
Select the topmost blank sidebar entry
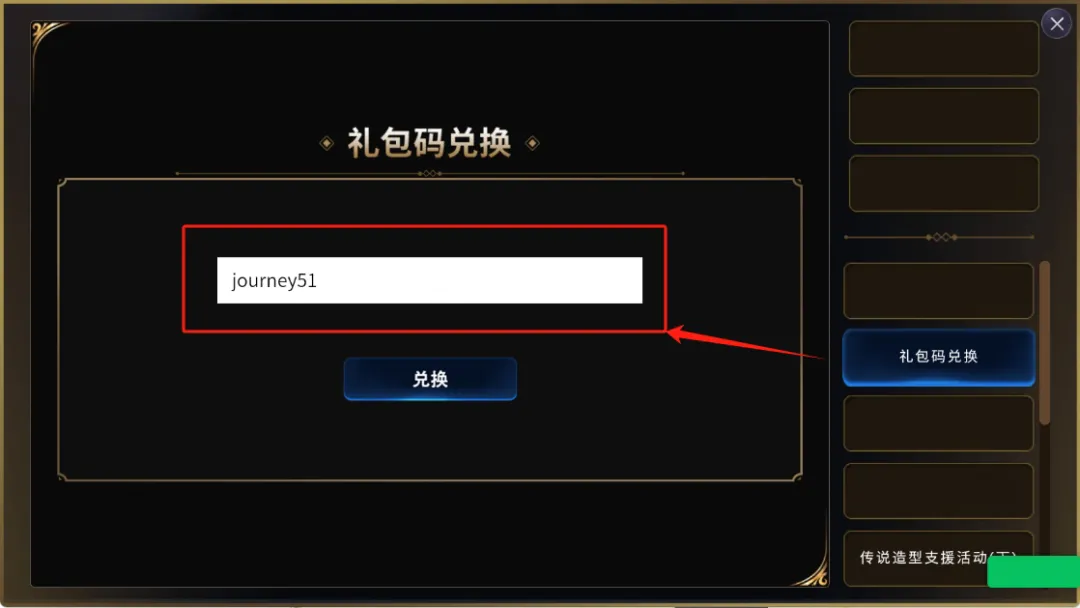tap(944, 48)
